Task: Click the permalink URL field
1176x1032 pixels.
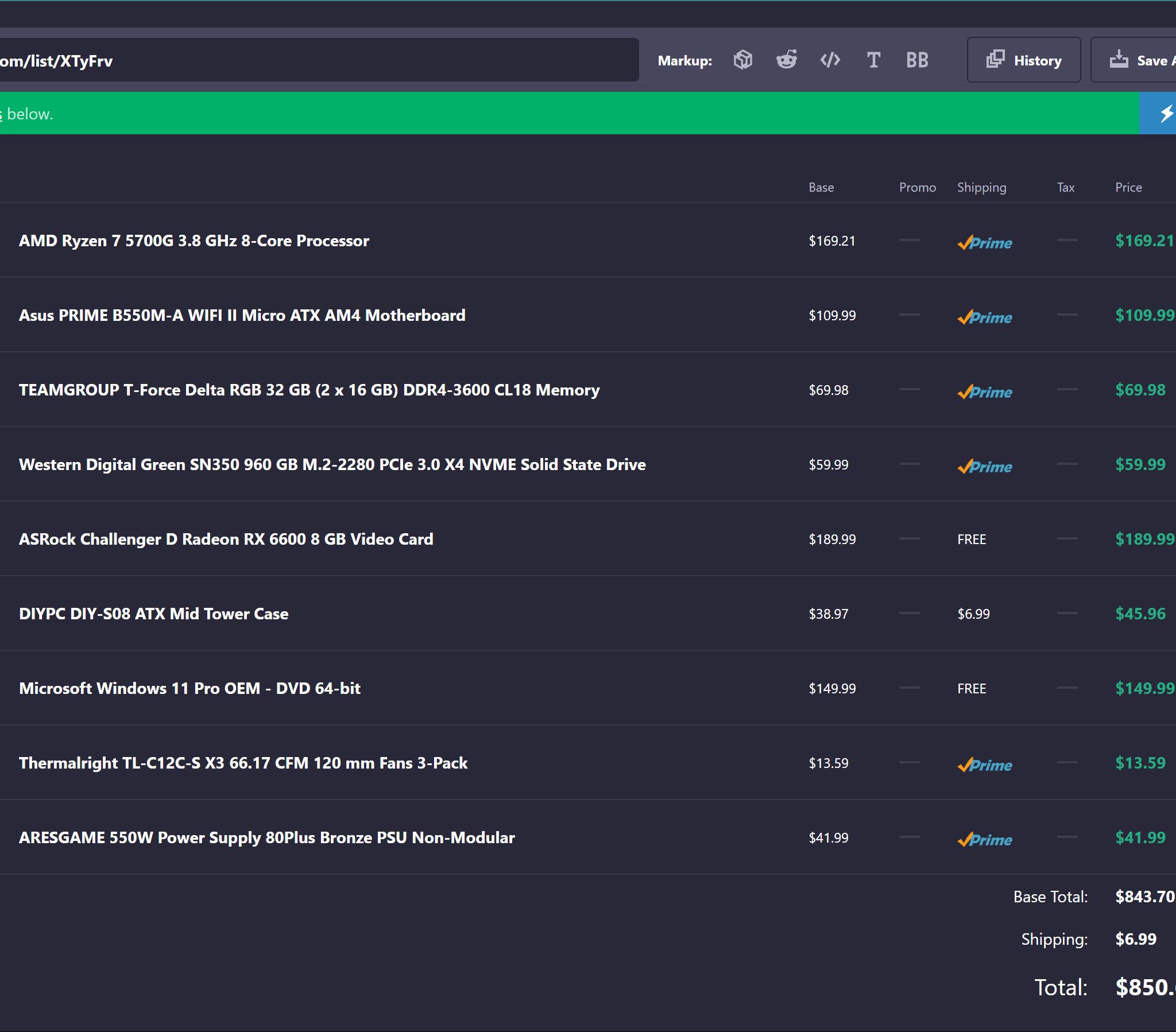Action: pyautogui.click(x=318, y=60)
